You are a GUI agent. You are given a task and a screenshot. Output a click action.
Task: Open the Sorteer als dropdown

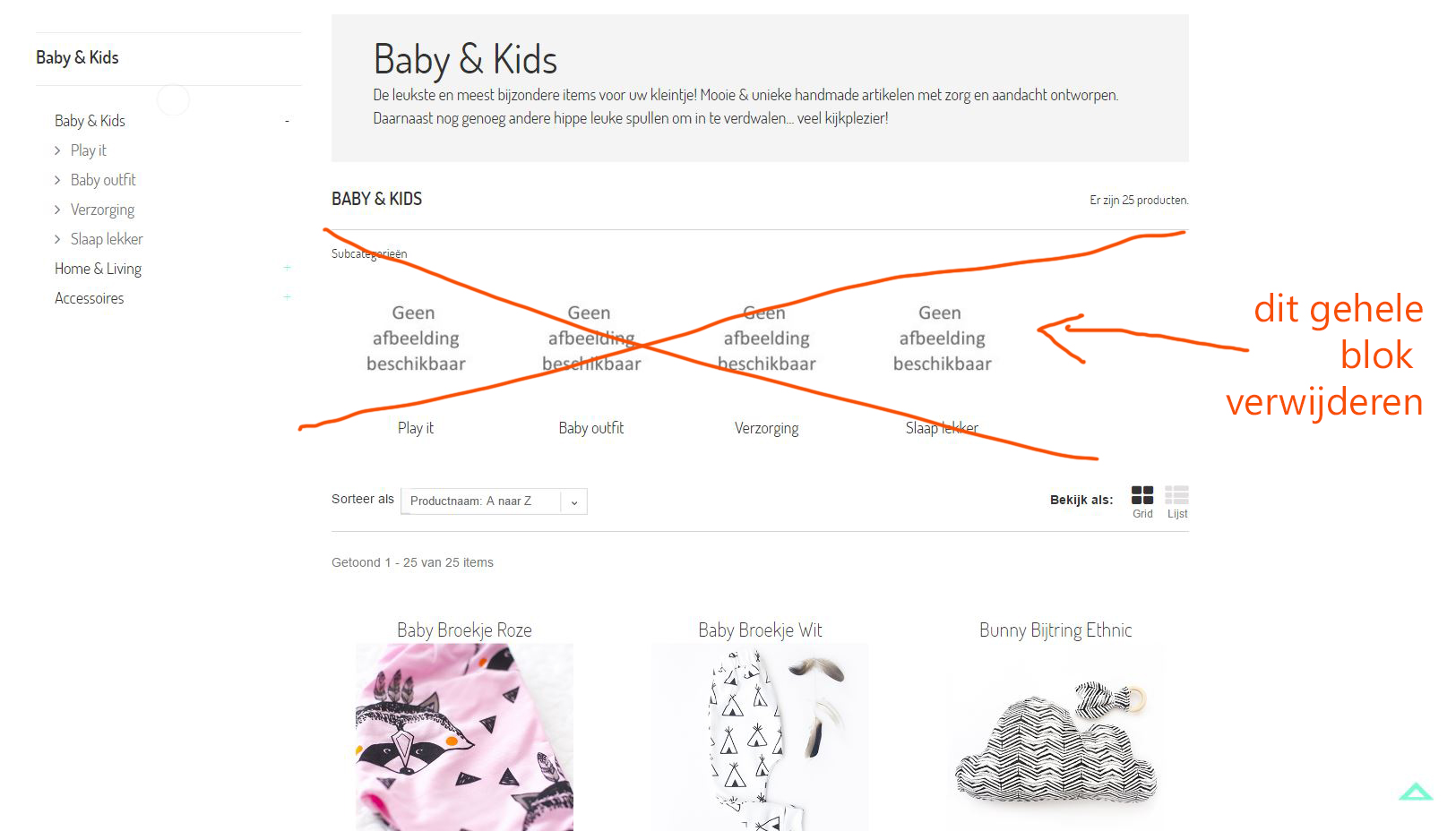click(x=494, y=501)
